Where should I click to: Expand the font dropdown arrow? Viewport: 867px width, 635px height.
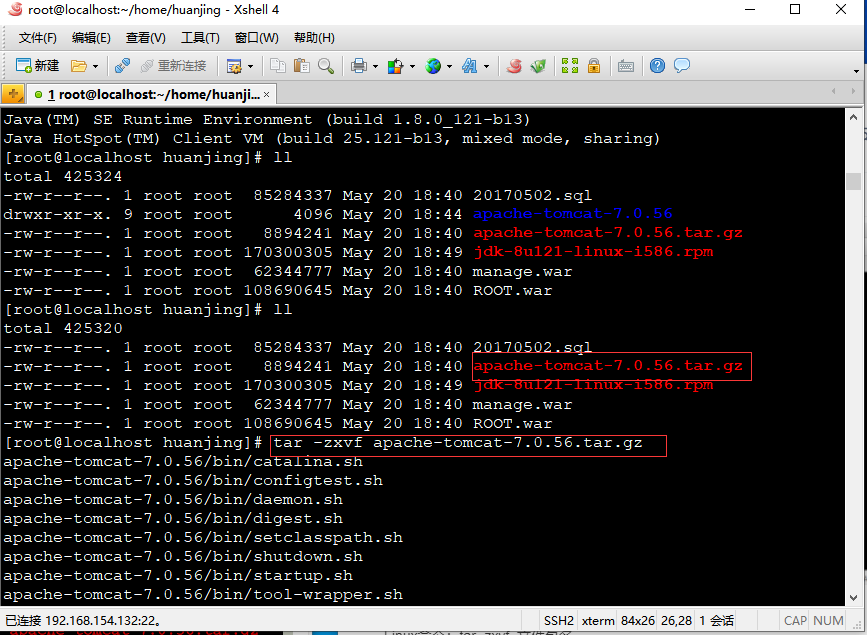487,66
